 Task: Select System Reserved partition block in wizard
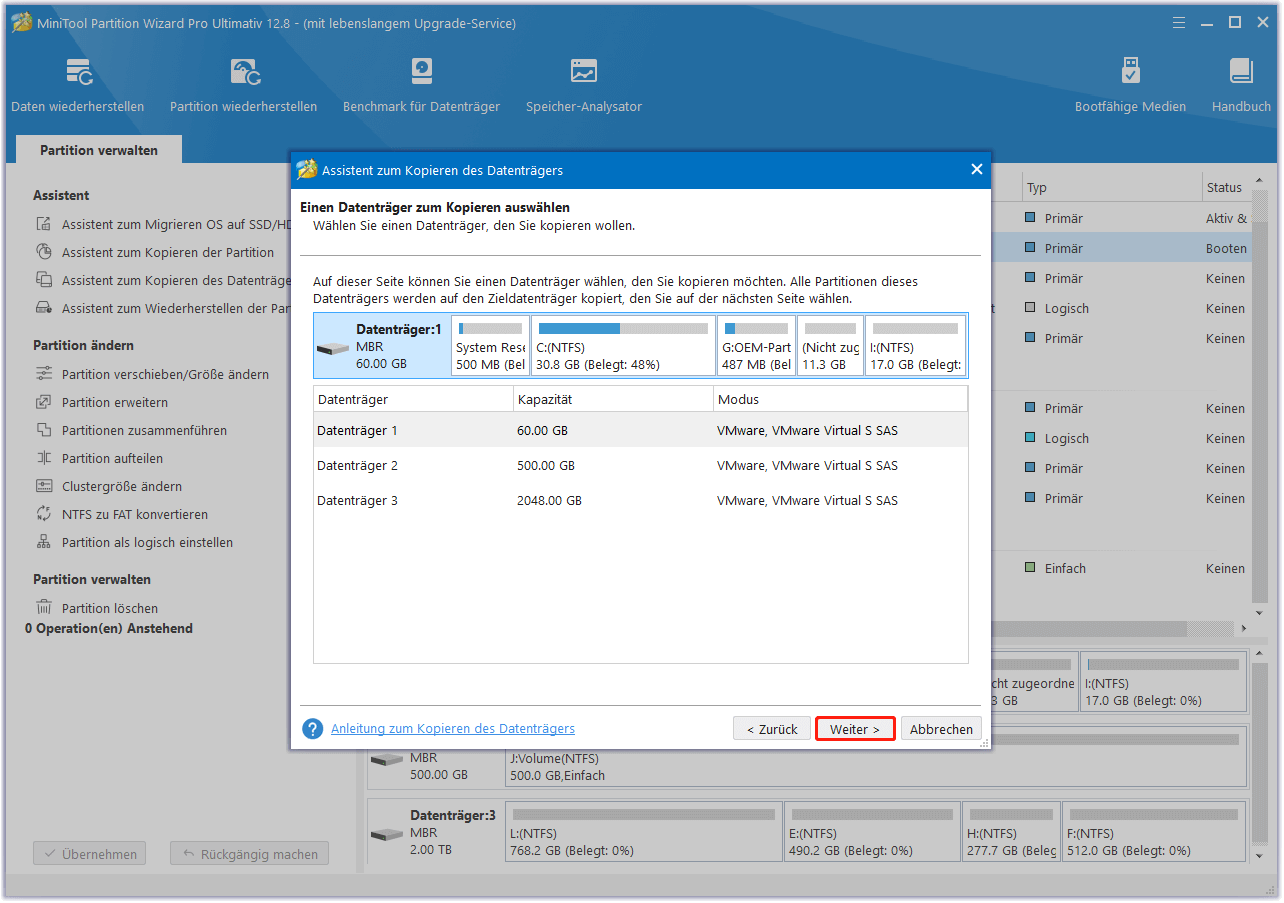pos(490,346)
